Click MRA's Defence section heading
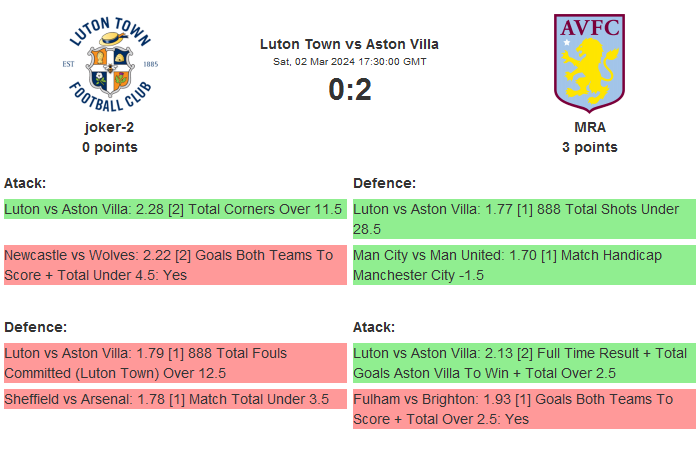 click(384, 183)
